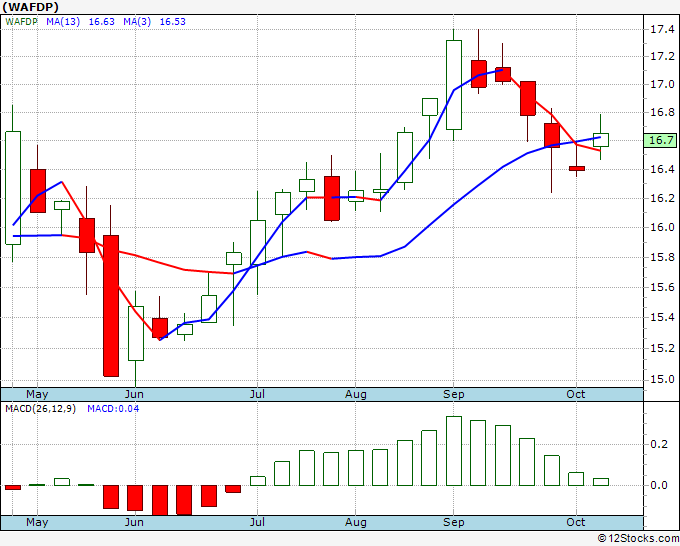Select the MA(13) value 16.63
This screenshot has width=680, height=546.
point(101,22)
